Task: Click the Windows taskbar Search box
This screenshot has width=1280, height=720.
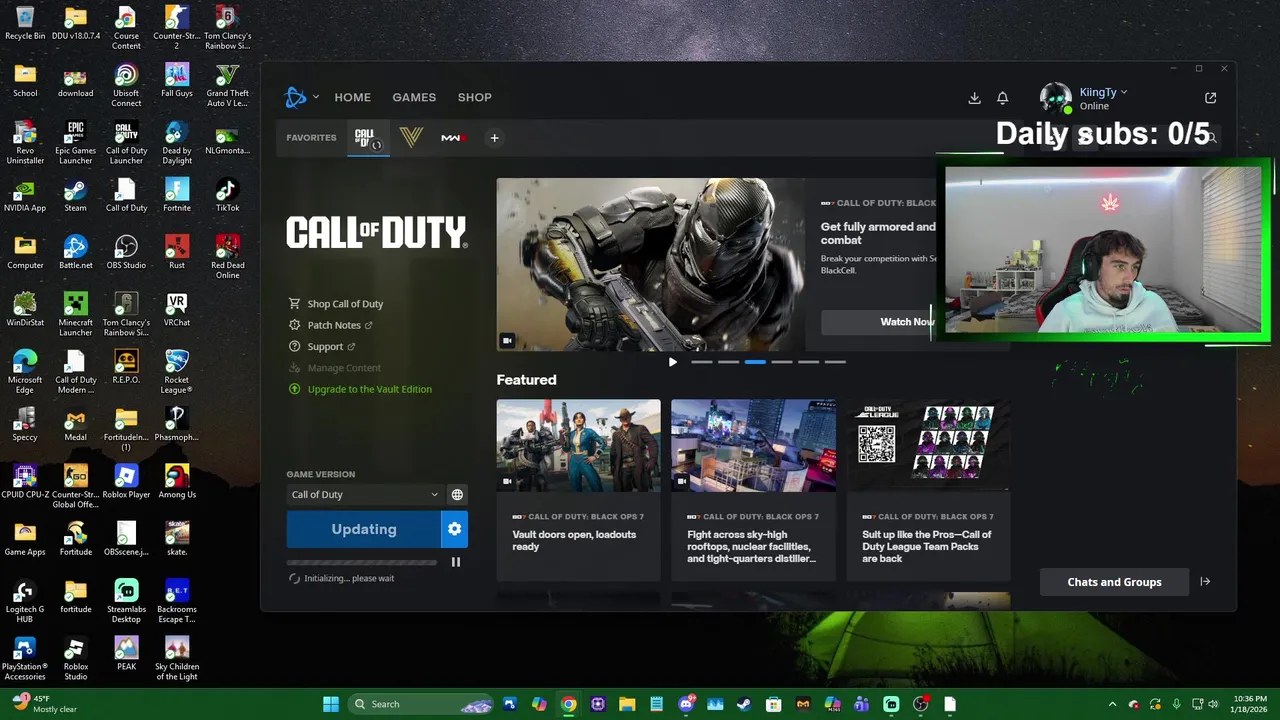Action: click(x=422, y=704)
